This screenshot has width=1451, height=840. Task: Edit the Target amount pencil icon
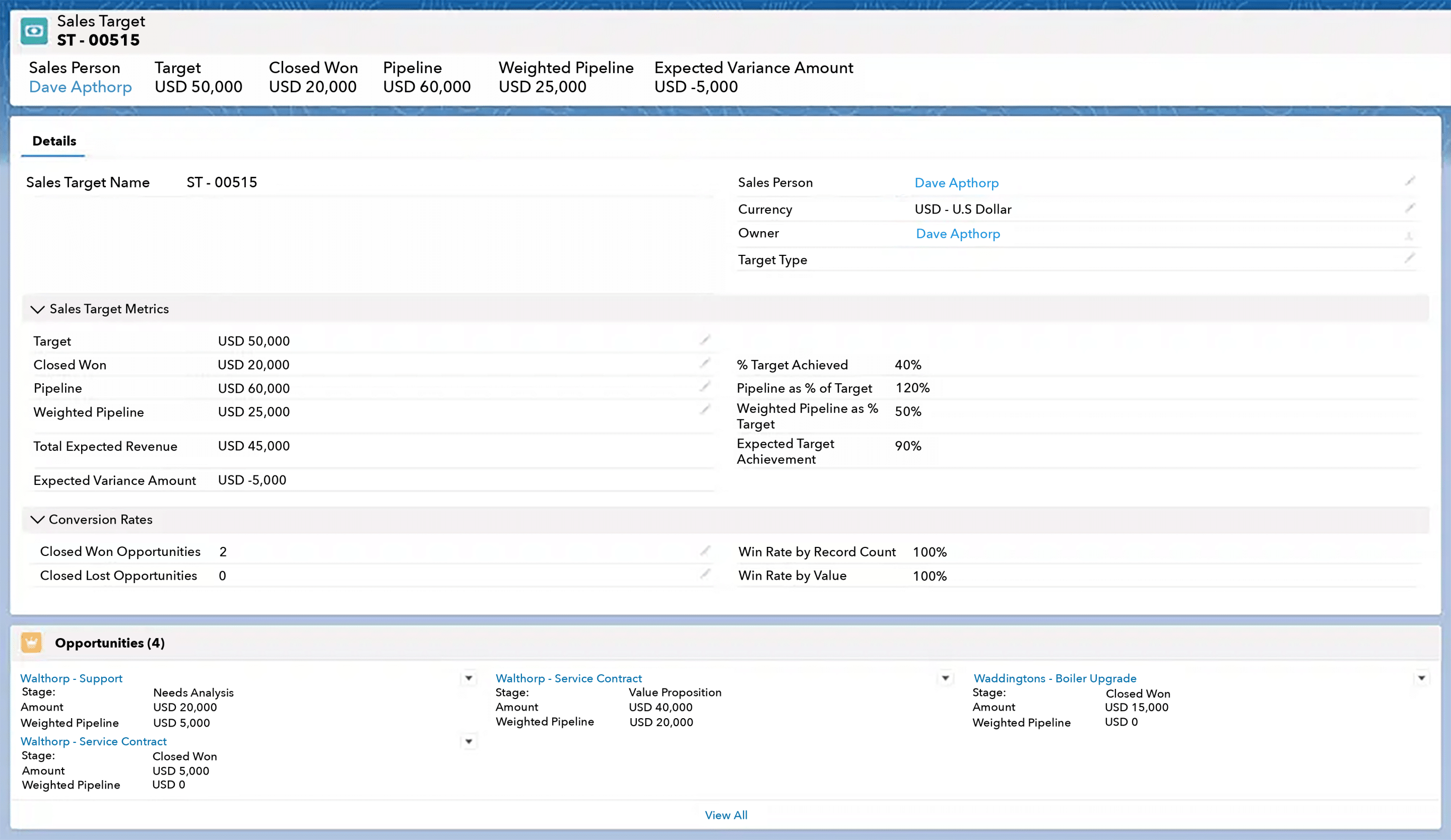(705, 340)
